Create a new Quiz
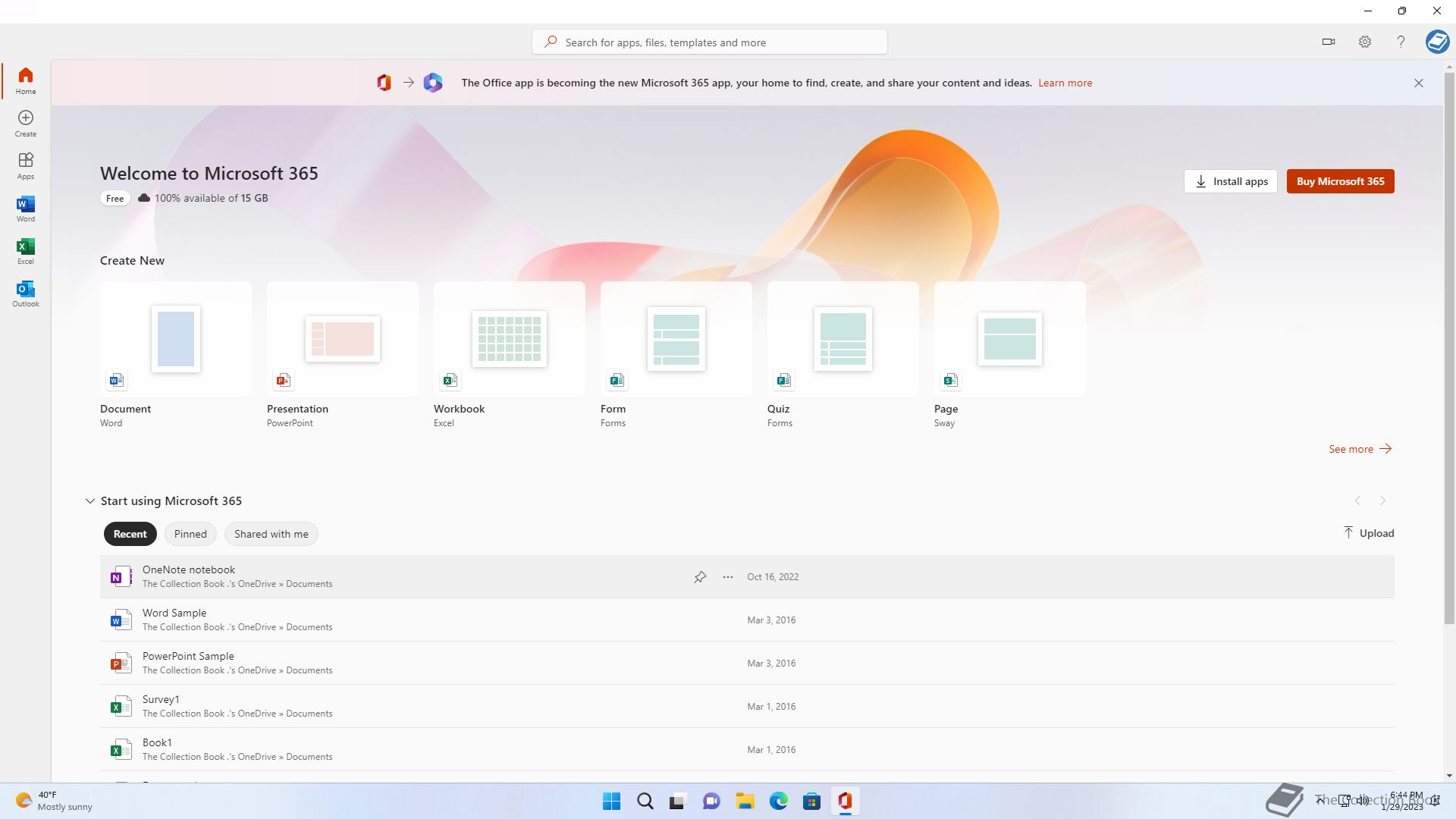This screenshot has height=819, width=1456. click(x=843, y=354)
